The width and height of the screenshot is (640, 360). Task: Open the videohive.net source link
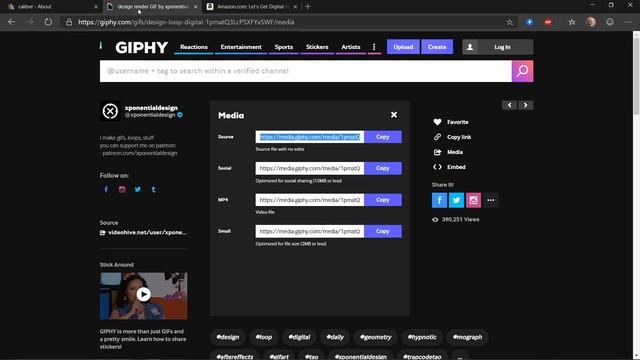point(144,232)
